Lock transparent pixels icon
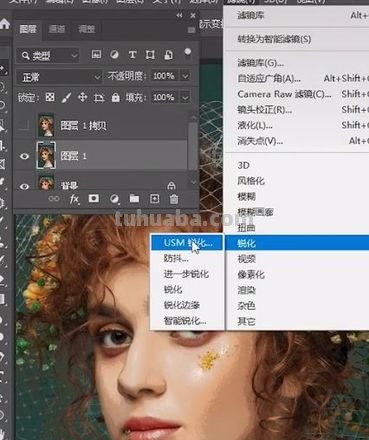The image size is (369, 440). (50, 97)
